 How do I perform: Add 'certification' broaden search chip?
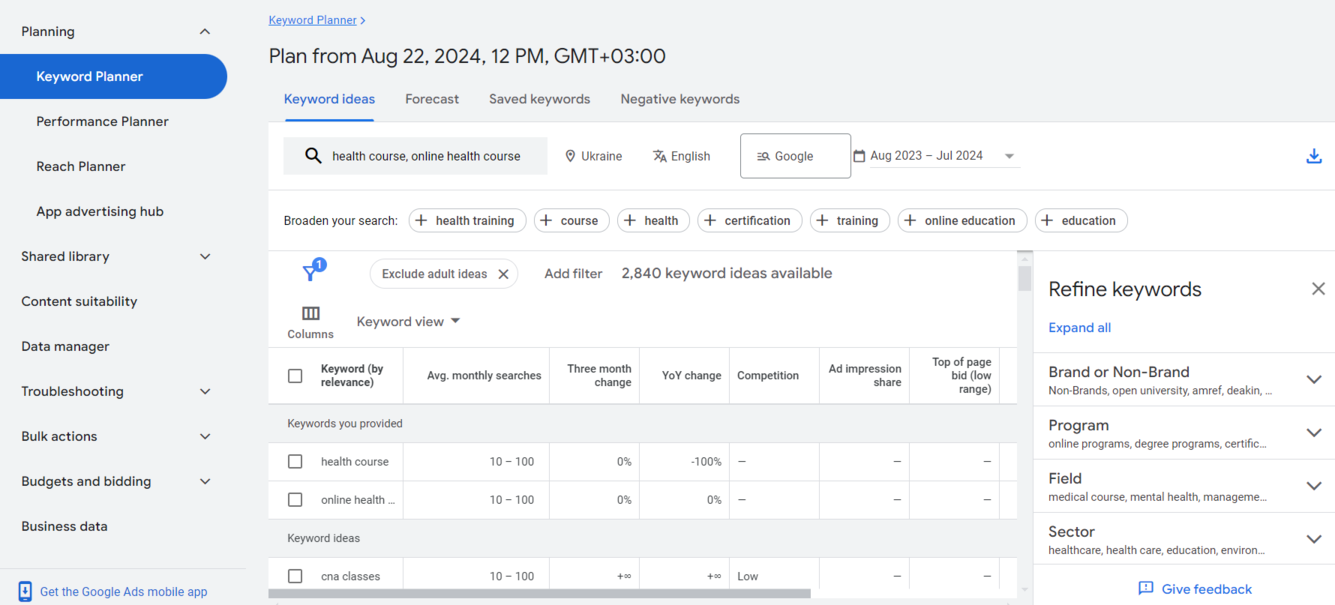click(x=750, y=221)
